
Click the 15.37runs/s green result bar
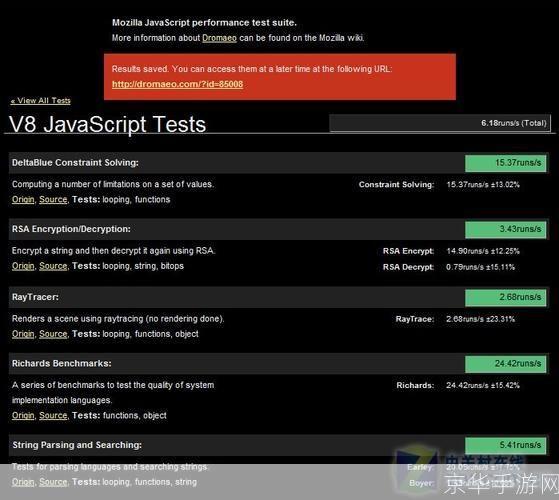tap(505, 163)
